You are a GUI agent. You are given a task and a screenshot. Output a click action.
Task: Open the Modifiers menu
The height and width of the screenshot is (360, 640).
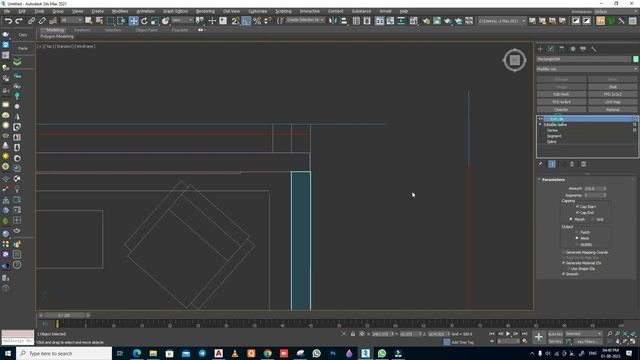(120, 11)
